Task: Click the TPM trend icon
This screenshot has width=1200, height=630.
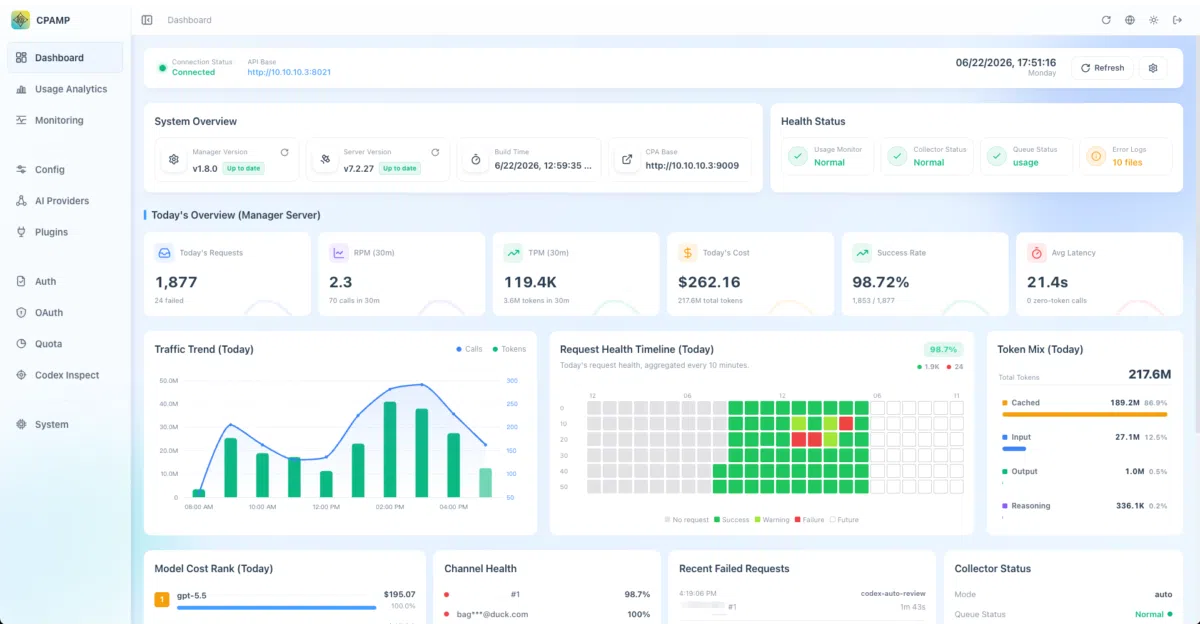Action: pyautogui.click(x=513, y=253)
